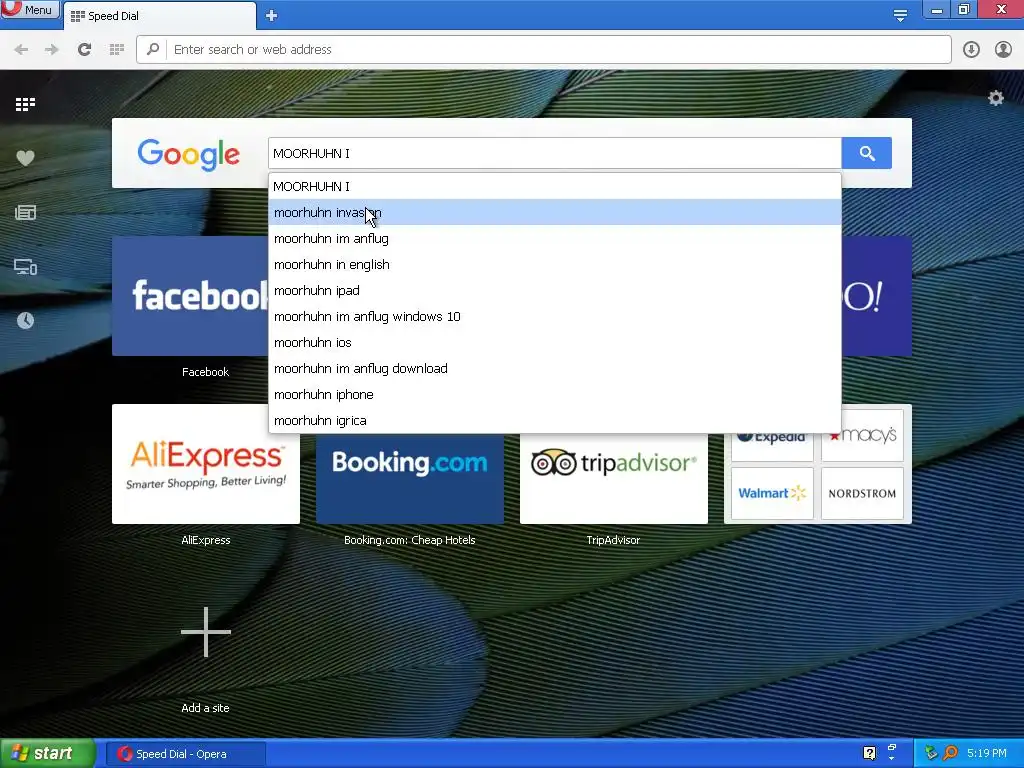Image resolution: width=1024 pixels, height=768 pixels.
Task: Open Bookmarks heart icon in sidebar
Action: tap(25, 158)
